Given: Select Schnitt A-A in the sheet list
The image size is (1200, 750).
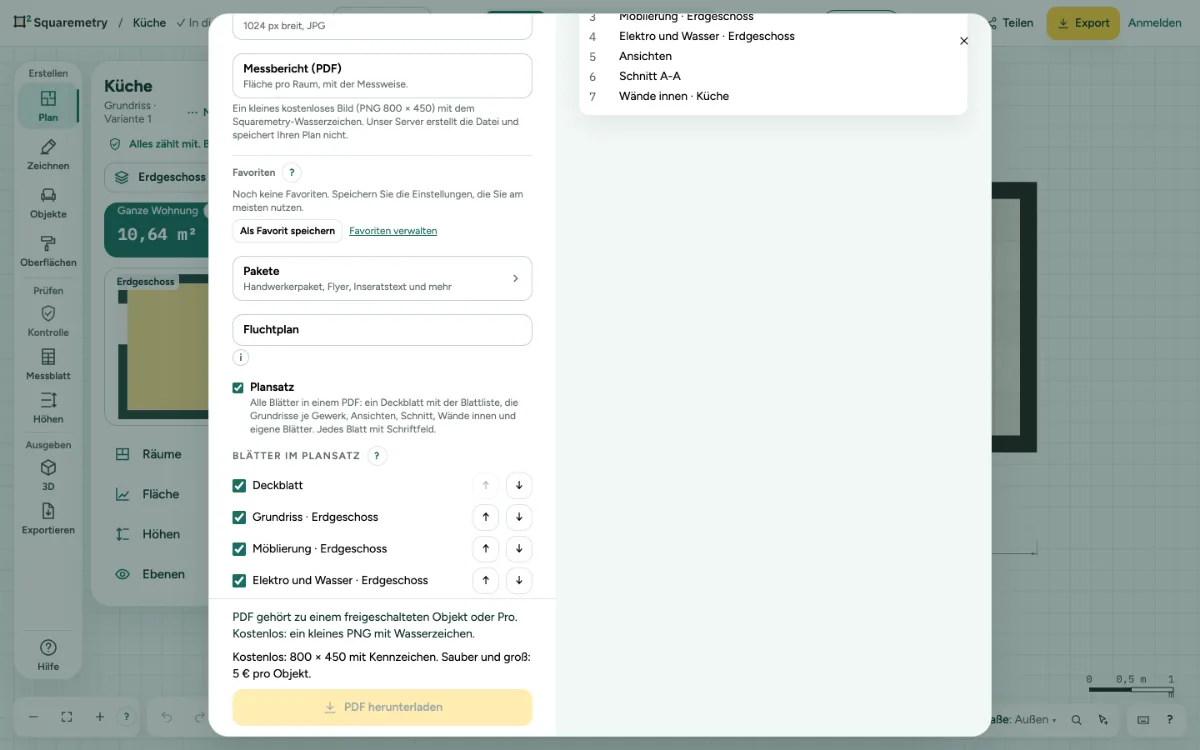Looking at the screenshot, I should 650,77.
